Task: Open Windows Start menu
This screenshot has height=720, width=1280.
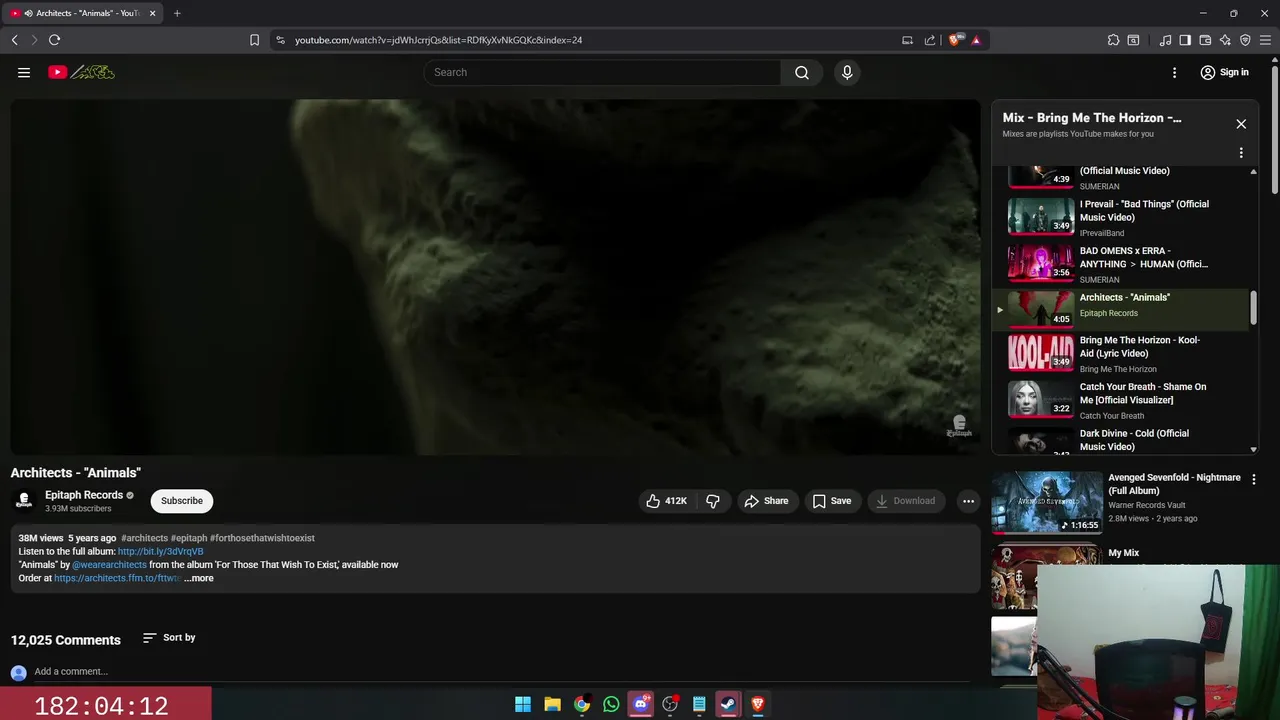Action: pyautogui.click(x=523, y=704)
